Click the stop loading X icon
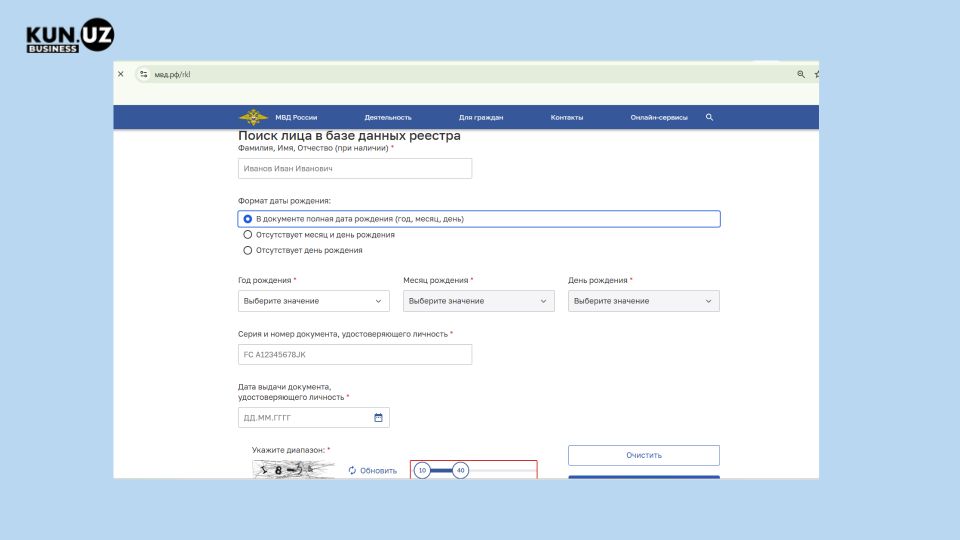960x540 pixels. click(121, 74)
